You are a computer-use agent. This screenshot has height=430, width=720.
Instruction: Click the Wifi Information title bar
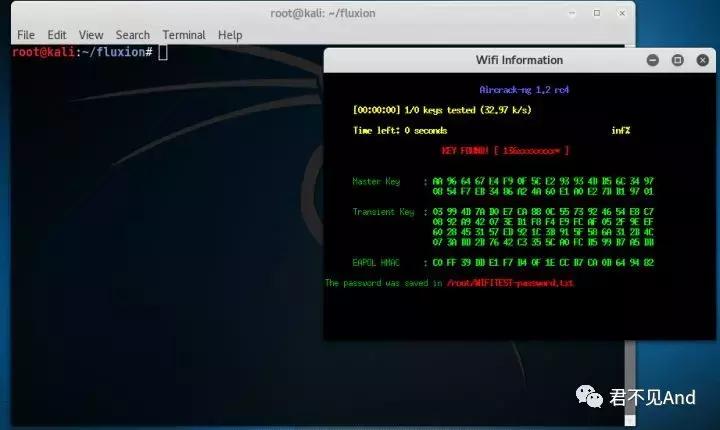[x=519, y=60]
